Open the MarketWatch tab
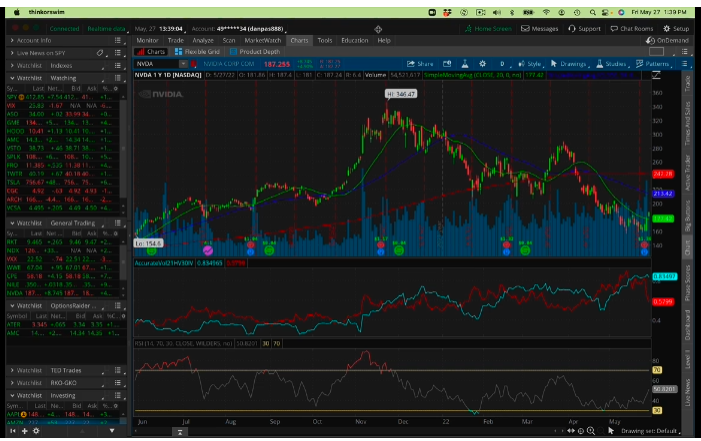 point(263,40)
